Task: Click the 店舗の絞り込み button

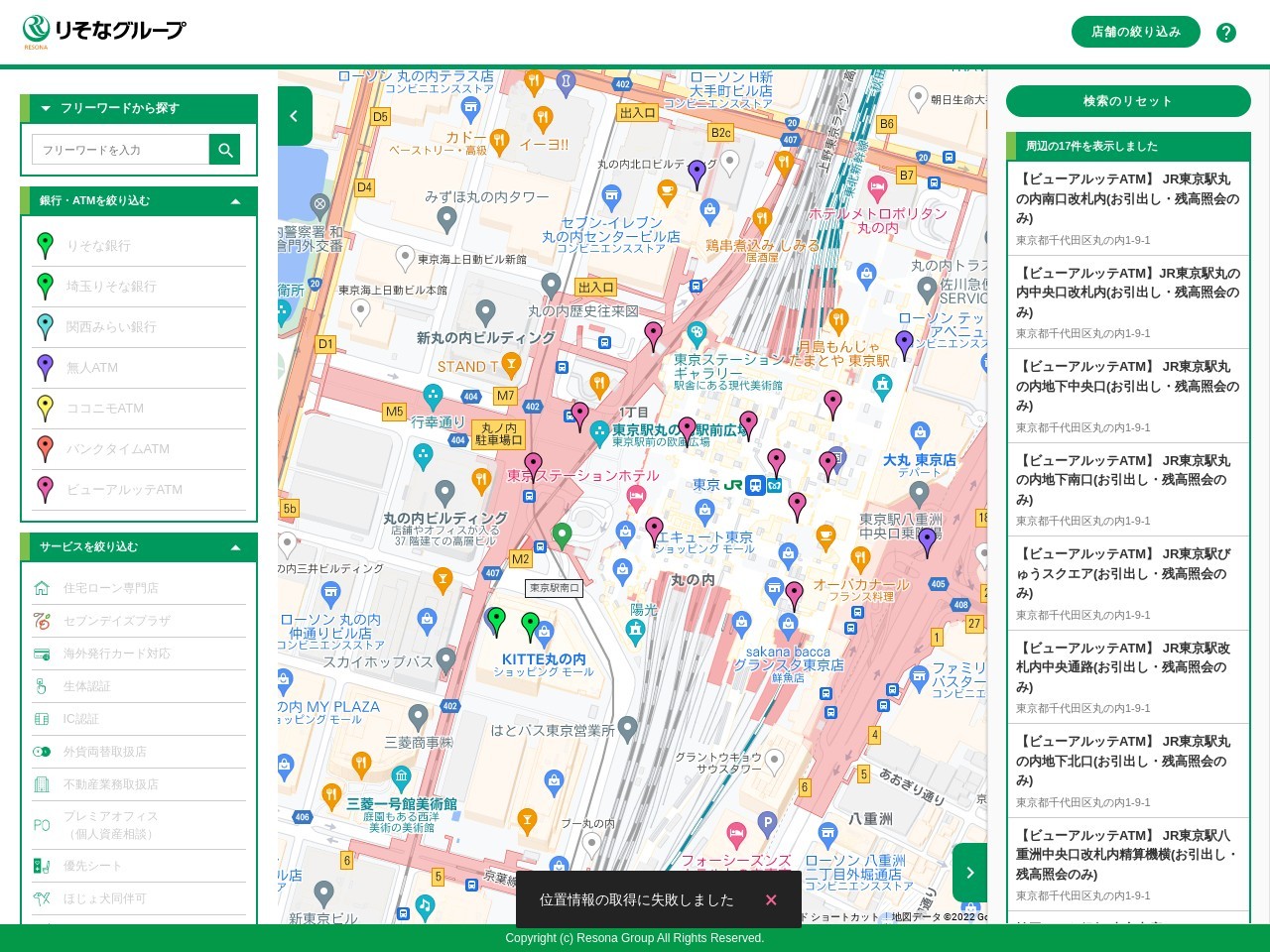Action: [x=1135, y=32]
